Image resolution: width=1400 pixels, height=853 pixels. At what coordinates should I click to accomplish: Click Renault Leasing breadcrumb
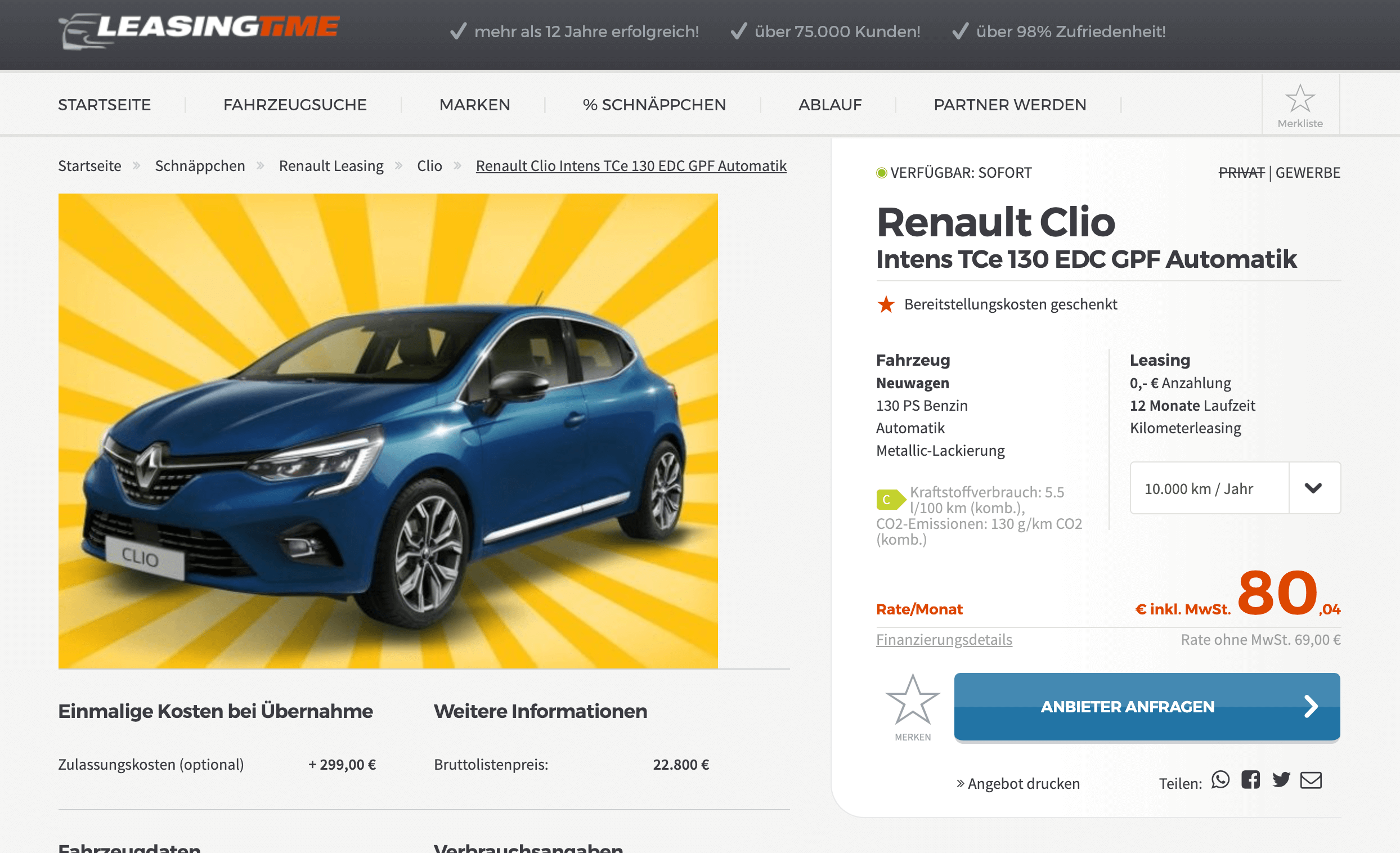(331, 165)
